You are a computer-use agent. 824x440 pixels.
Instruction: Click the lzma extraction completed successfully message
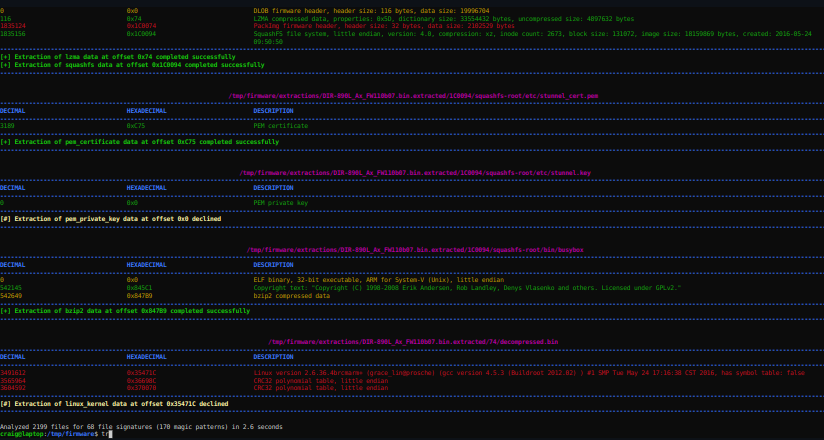pos(118,57)
